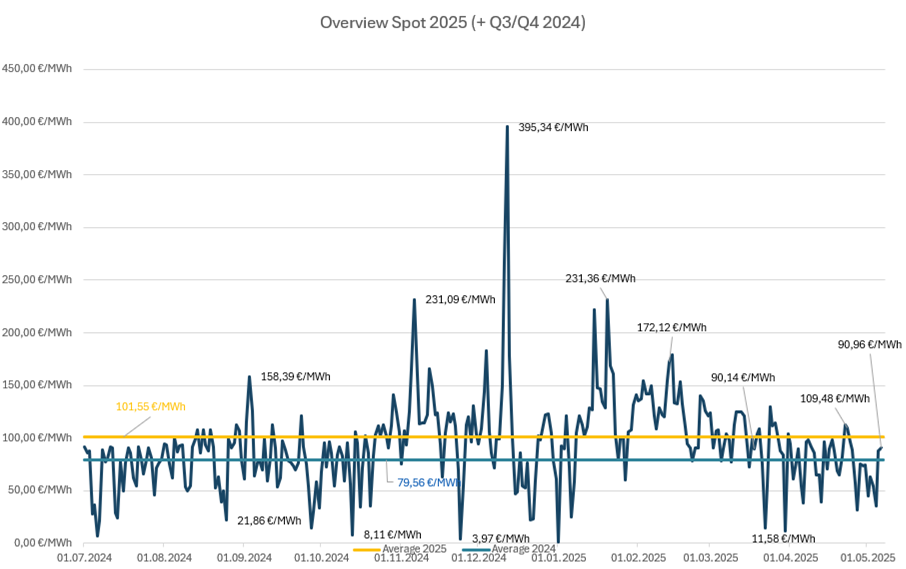The height and width of the screenshot is (569, 906).
Task: Click the 21,86 €/MWh low point label
Action: [x=269, y=520]
